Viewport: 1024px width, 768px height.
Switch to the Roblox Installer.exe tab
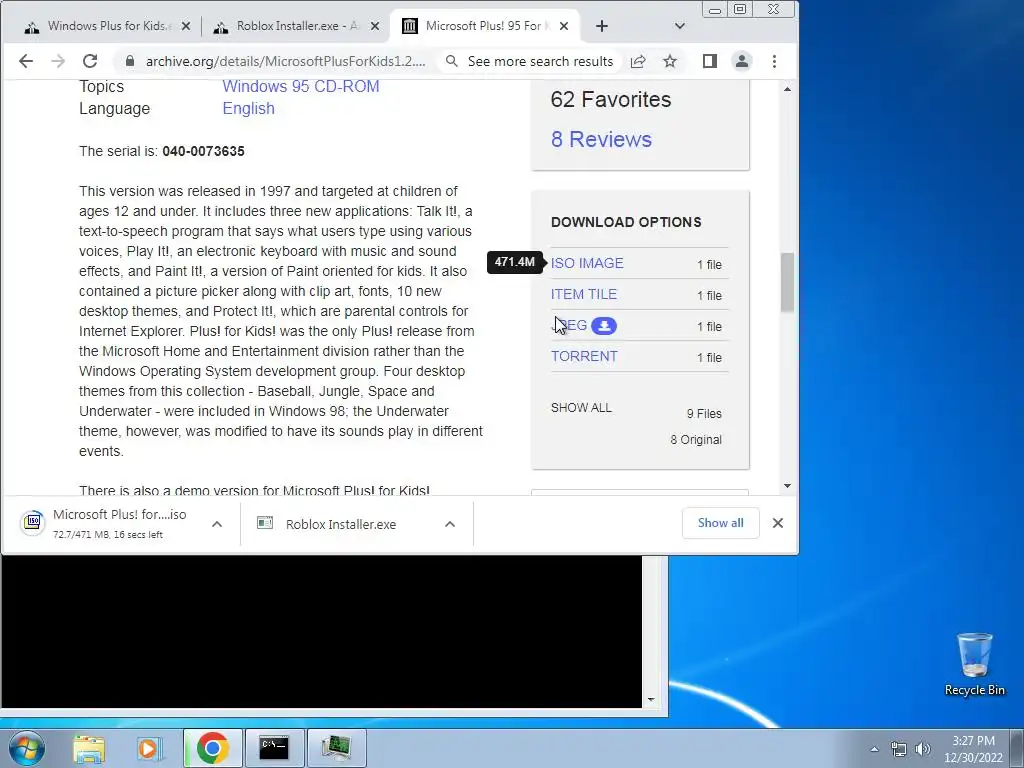point(294,26)
